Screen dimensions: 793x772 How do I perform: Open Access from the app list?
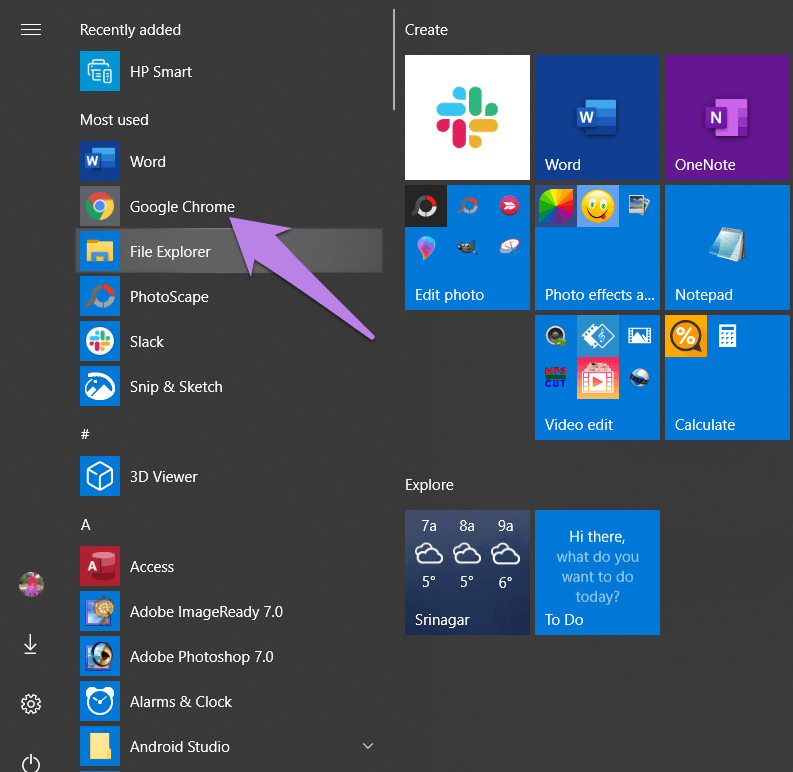click(229, 566)
